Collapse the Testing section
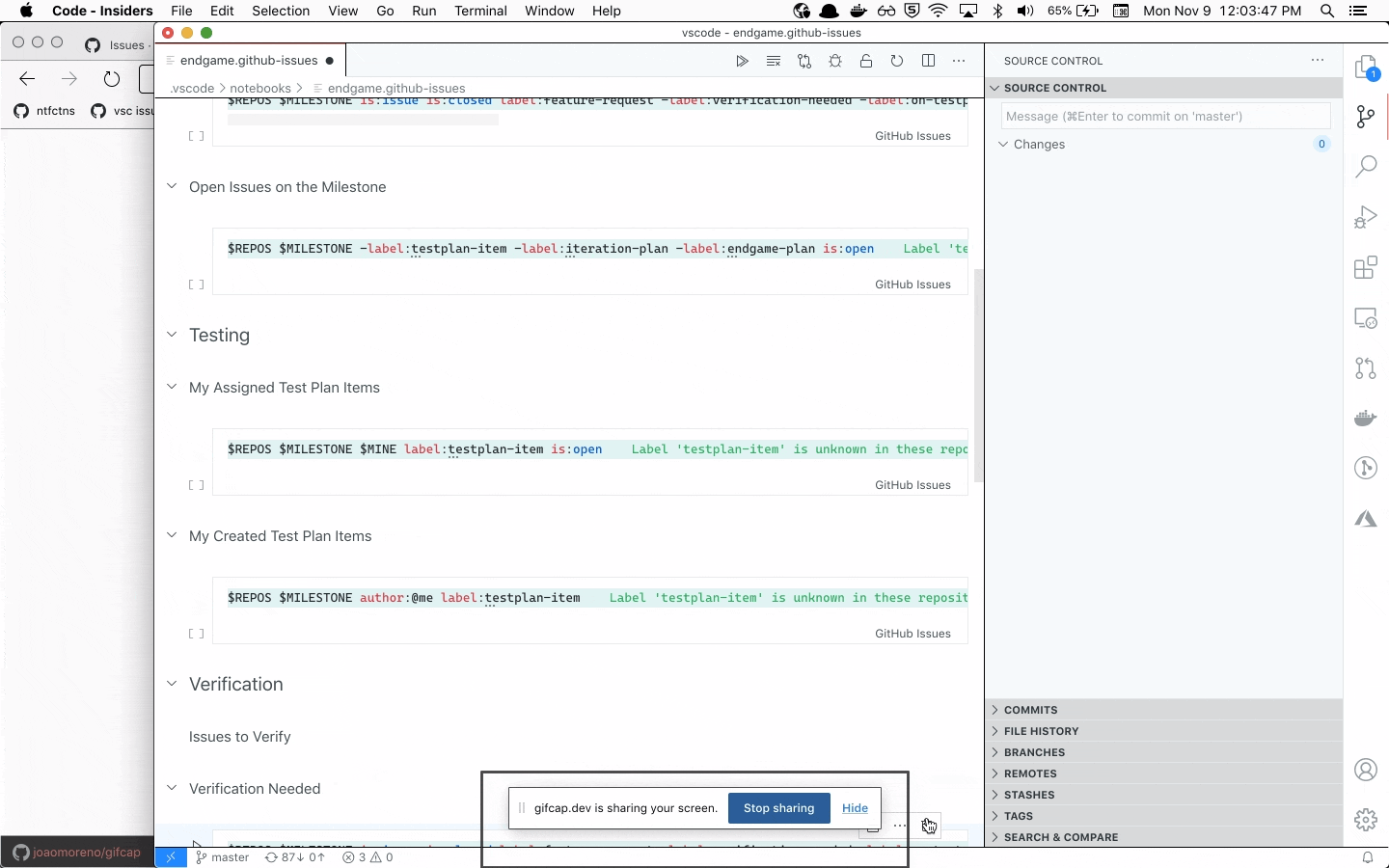Image resolution: width=1389 pixels, height=868 pixels. point(172,336)
